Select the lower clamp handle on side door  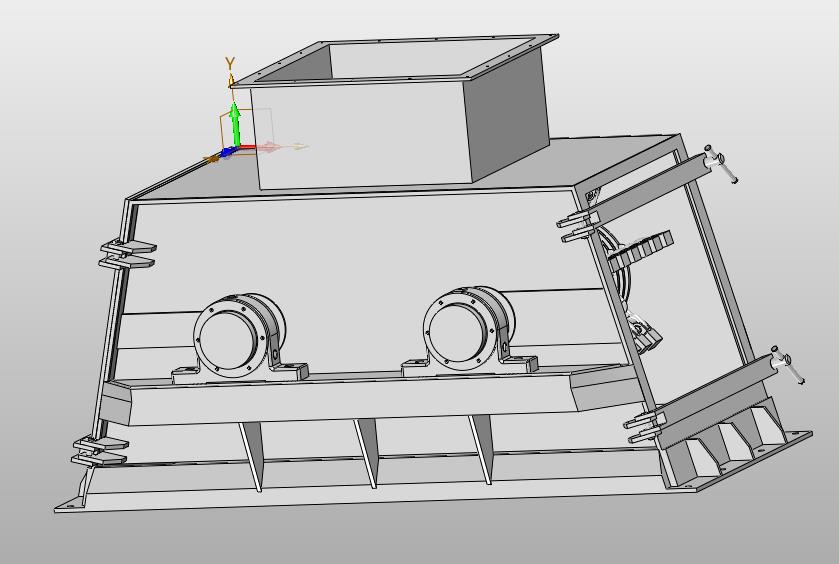tap(788, 364)
